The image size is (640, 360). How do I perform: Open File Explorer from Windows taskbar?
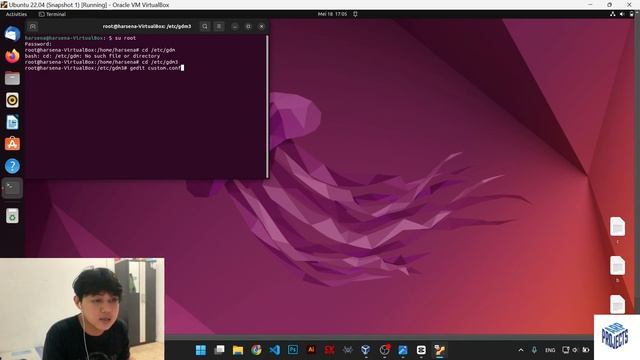(238, 350)
